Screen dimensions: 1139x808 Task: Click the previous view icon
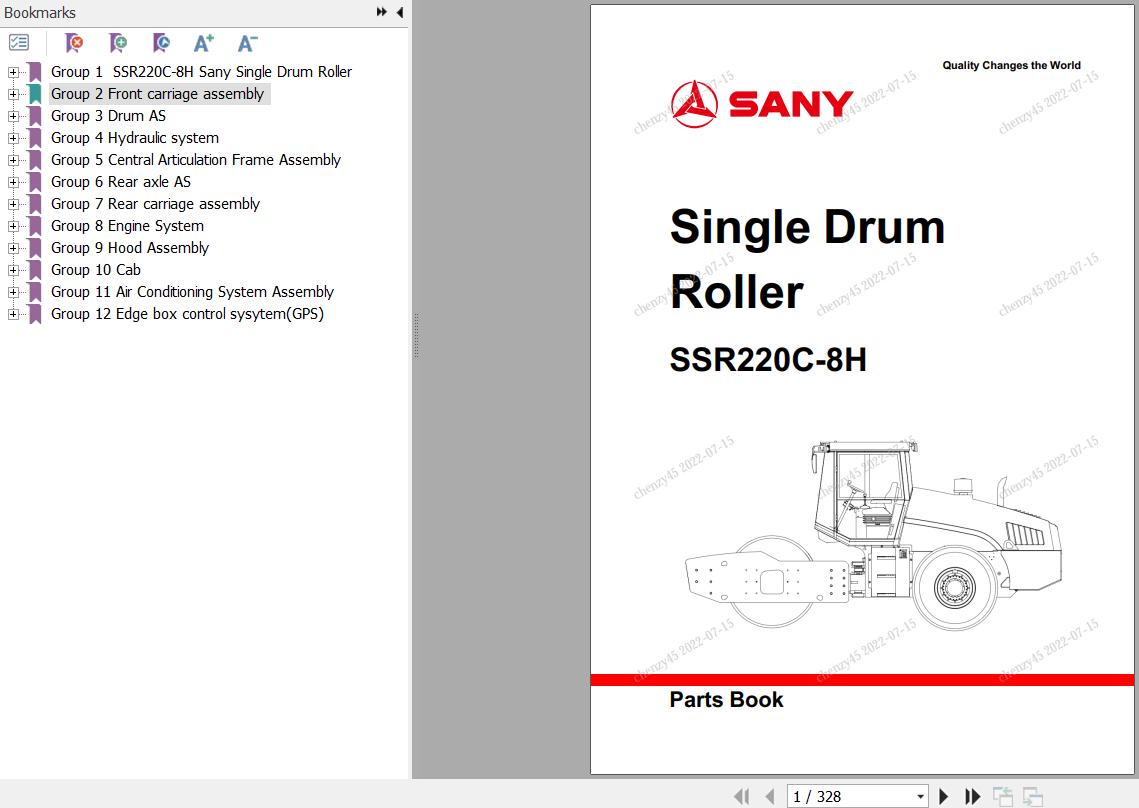pos(1003,796)
